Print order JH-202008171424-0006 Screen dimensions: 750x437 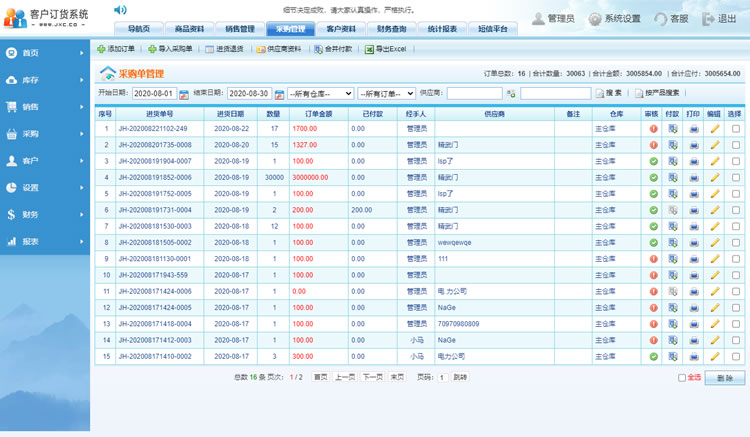[x=694, y=291]
